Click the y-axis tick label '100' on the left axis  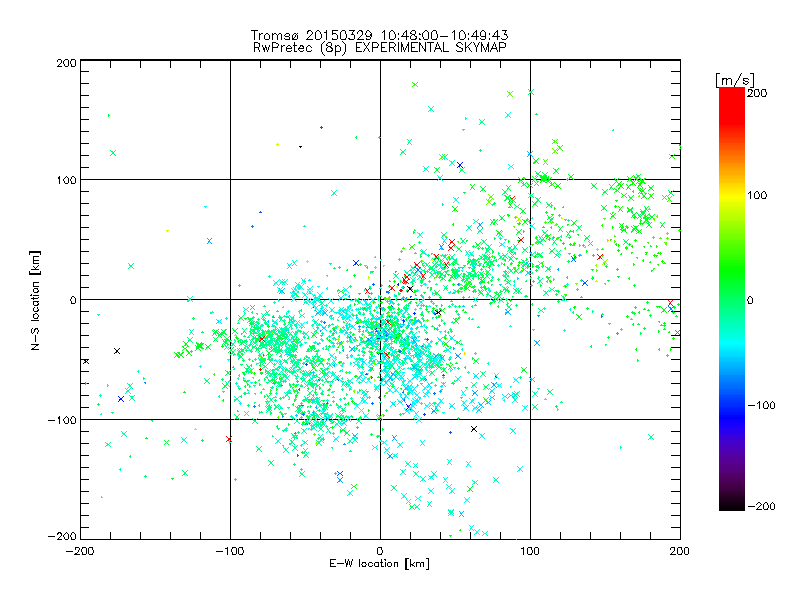pyautogui.click(x=67, y=180)
